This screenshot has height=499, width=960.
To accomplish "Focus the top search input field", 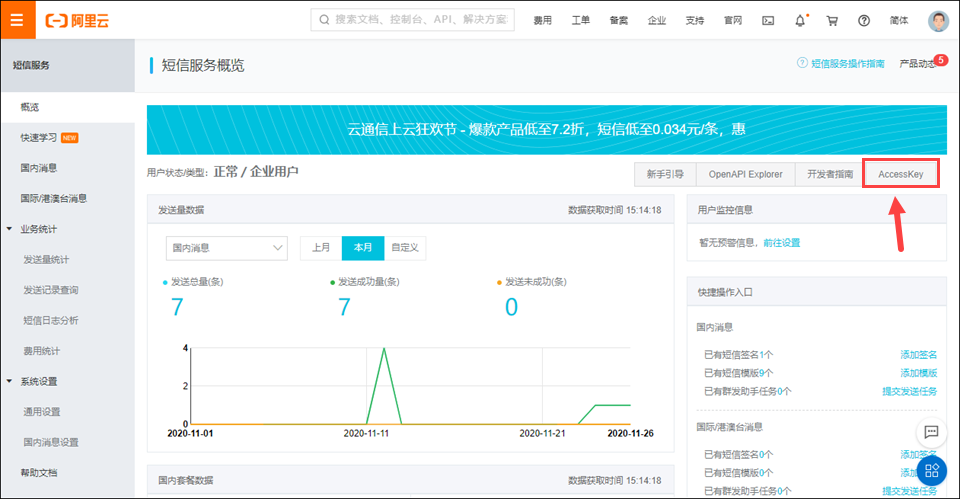I will (x=413, y=20).
